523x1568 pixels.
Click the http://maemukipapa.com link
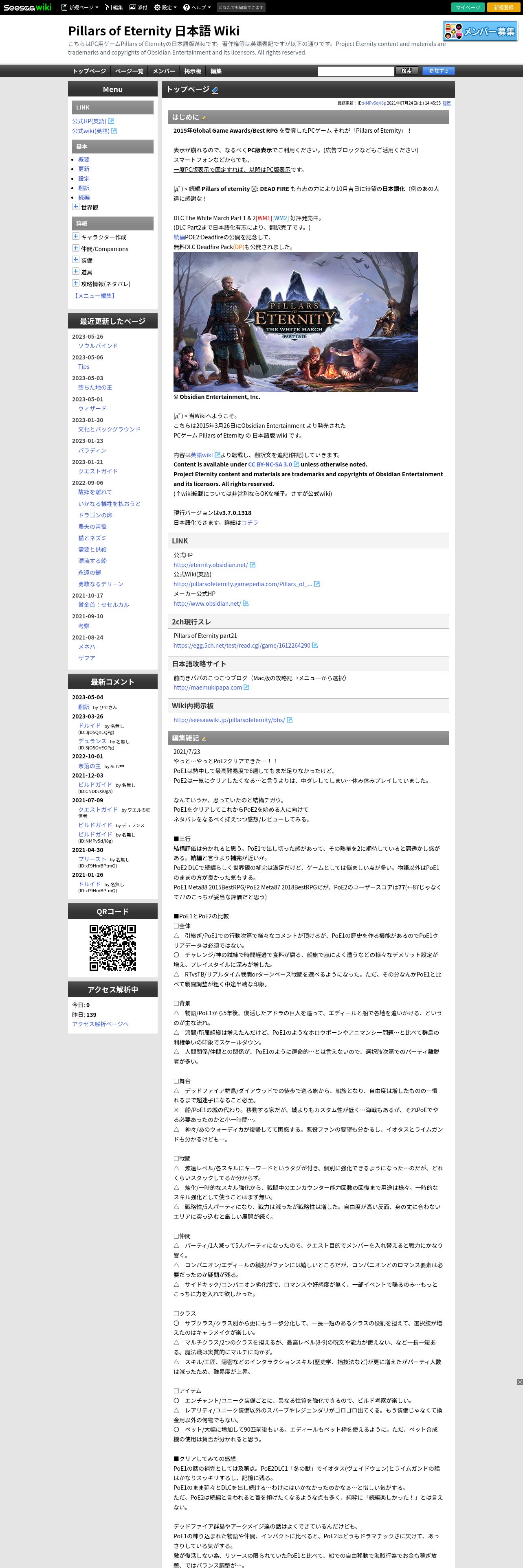(208, 688)
